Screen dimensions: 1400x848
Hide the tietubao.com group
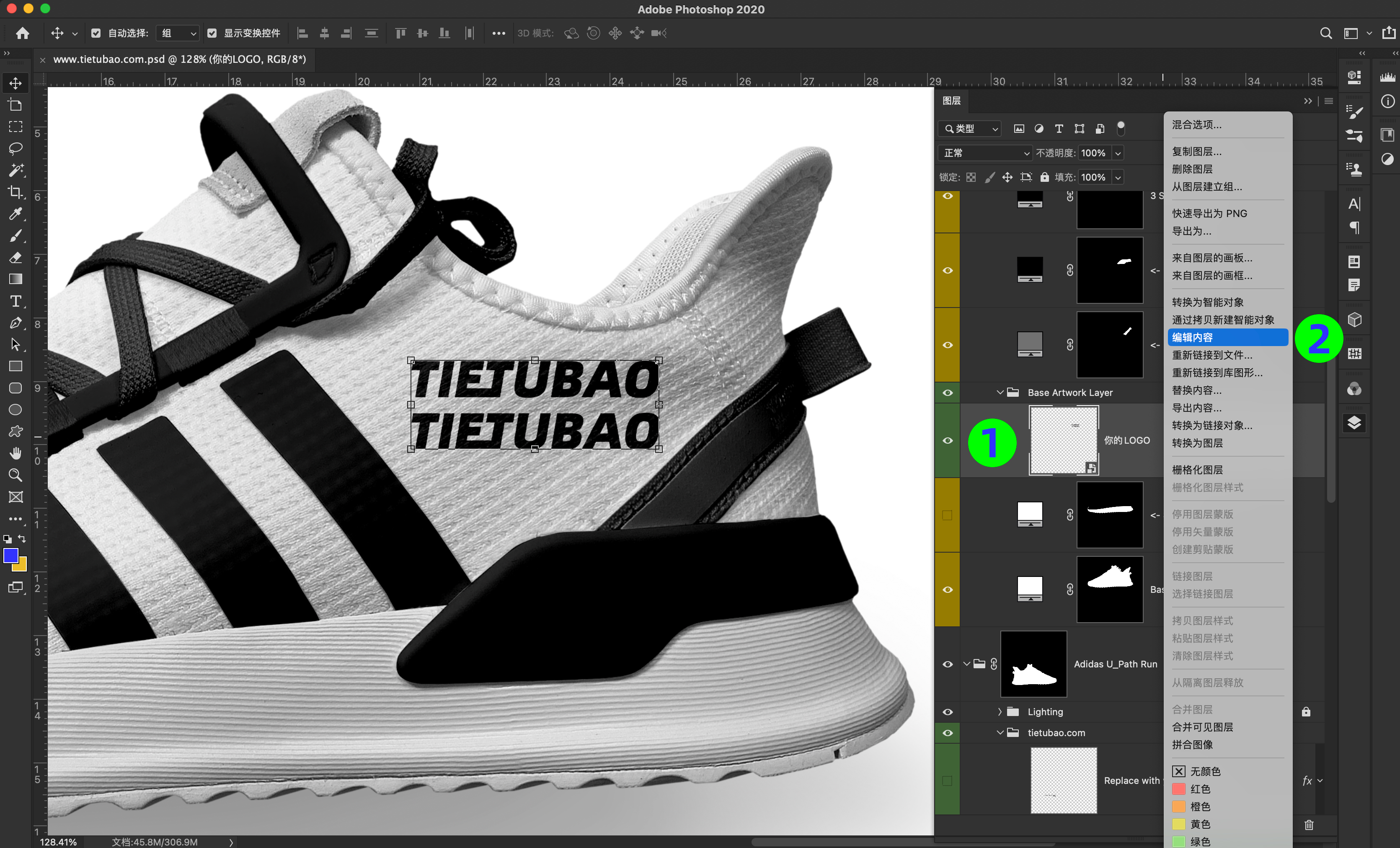pos(948,733)
